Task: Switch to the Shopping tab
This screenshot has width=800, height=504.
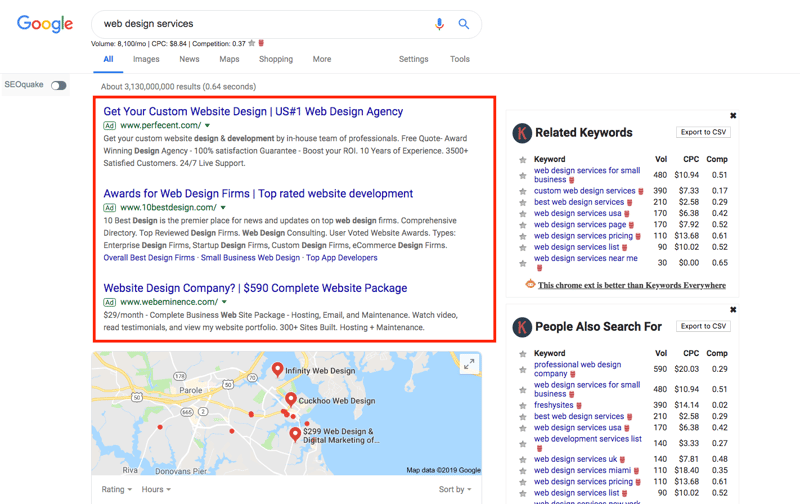Action: (276, 59)
